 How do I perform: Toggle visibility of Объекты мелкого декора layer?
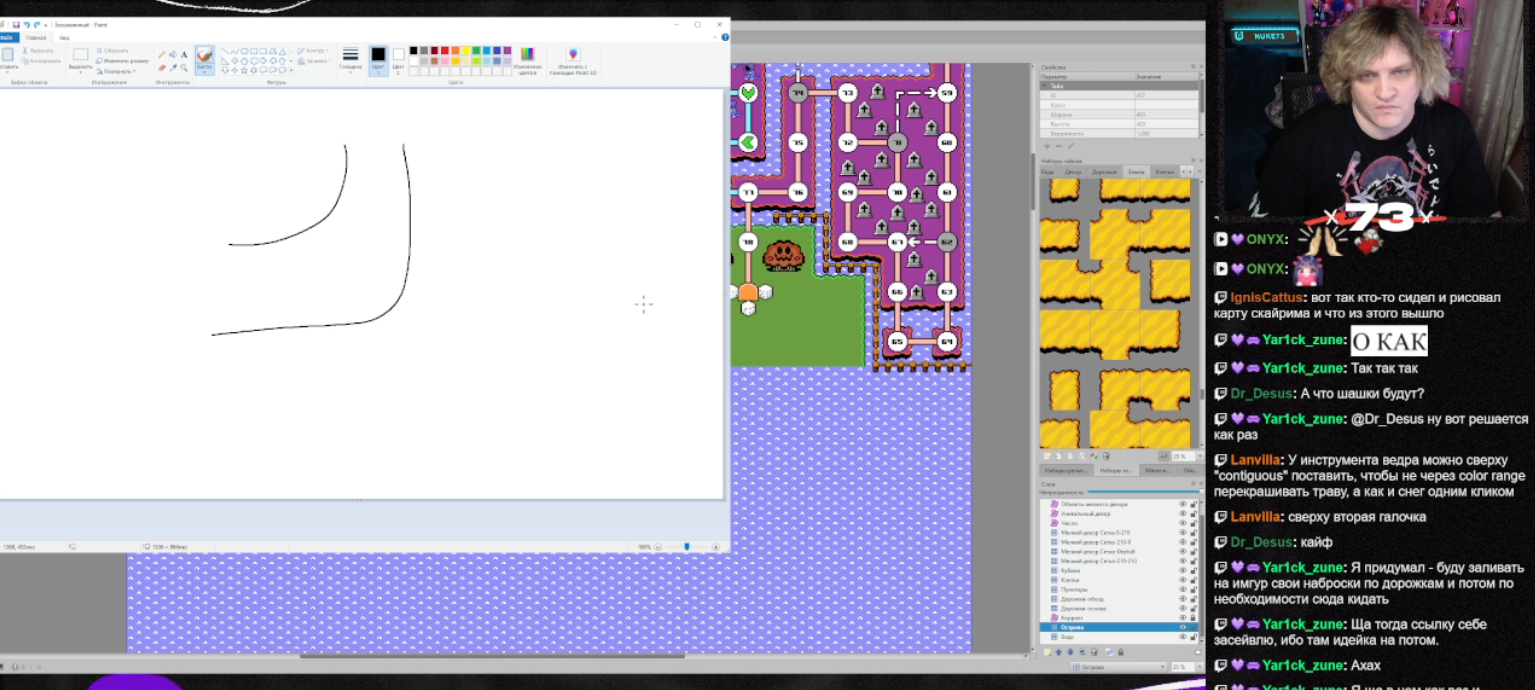(x=1182, y=504)
